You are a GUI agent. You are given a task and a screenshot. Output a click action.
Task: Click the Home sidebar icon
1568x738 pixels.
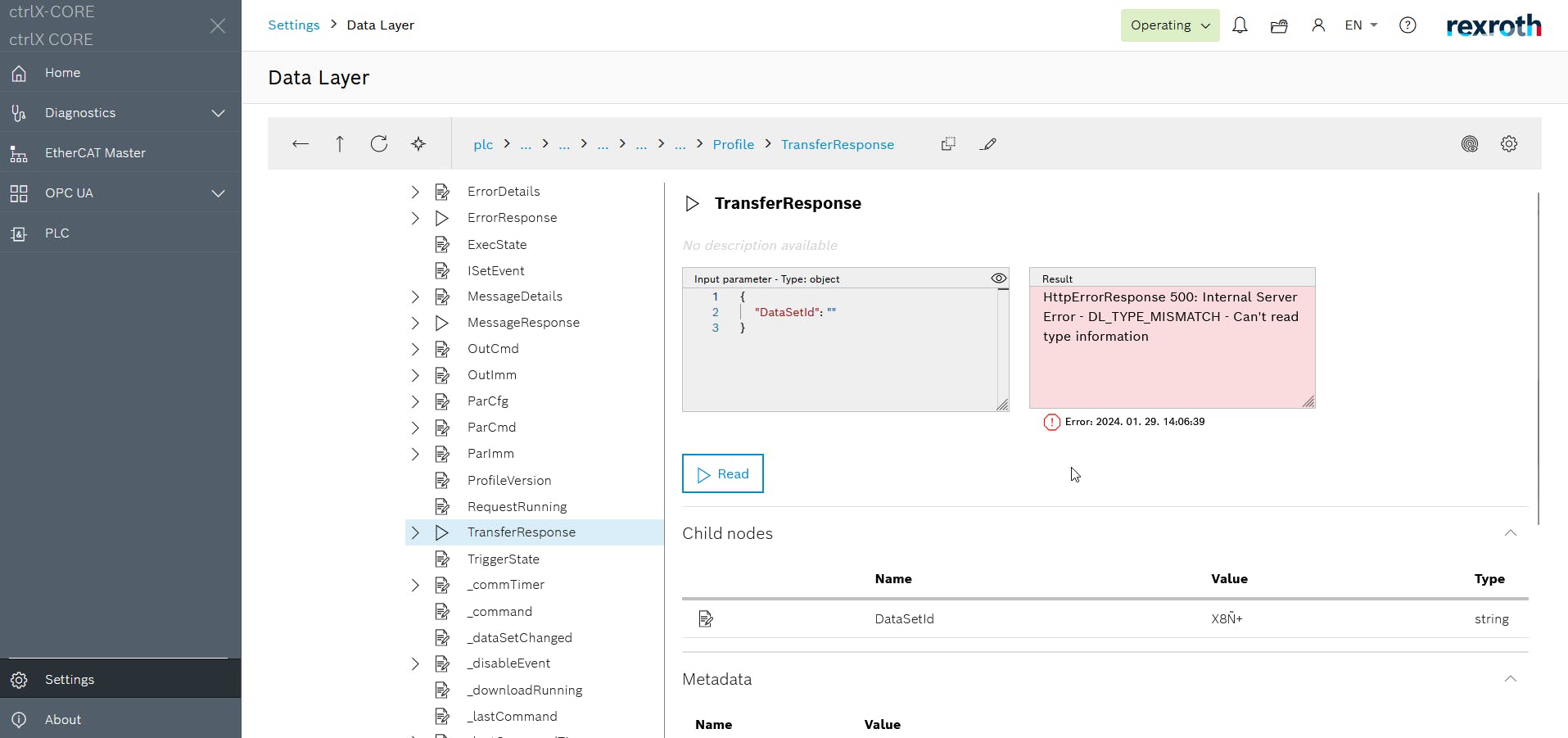(x=19, y=73)
